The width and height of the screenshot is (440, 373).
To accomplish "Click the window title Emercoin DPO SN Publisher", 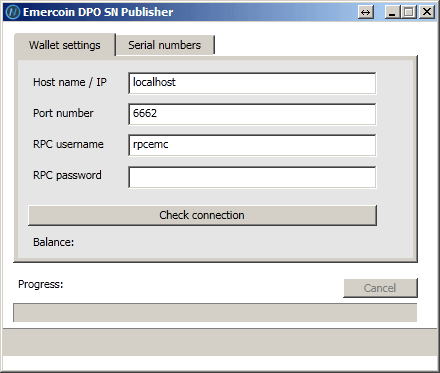I will (x=98, y=12).
